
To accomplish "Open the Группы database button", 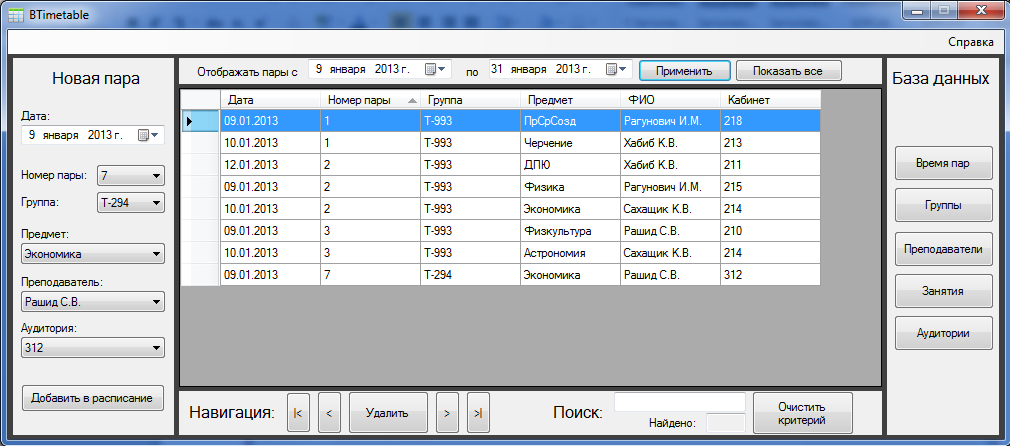I will [943, 206].
